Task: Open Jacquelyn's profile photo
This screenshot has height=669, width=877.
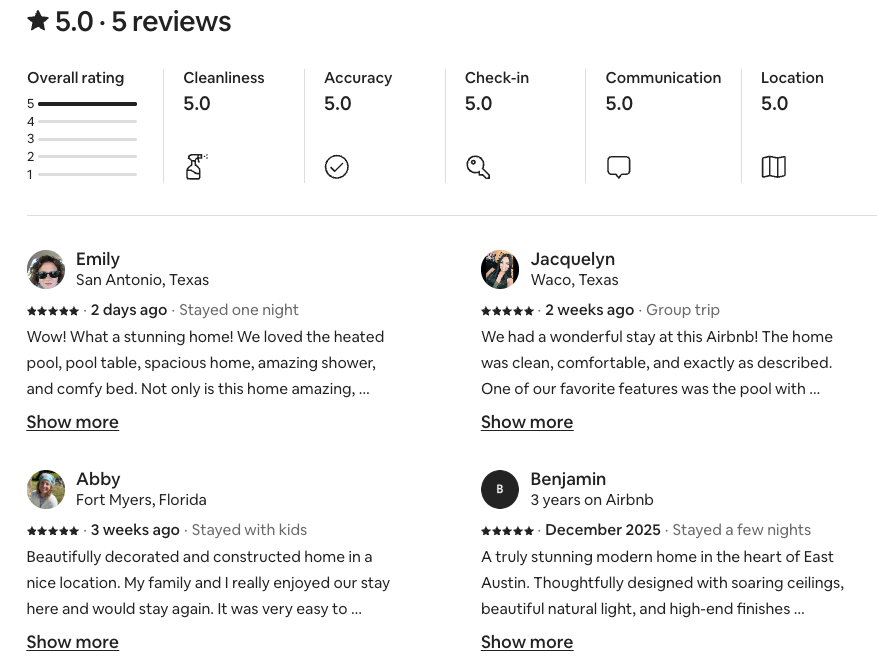Action: (500, 269)
